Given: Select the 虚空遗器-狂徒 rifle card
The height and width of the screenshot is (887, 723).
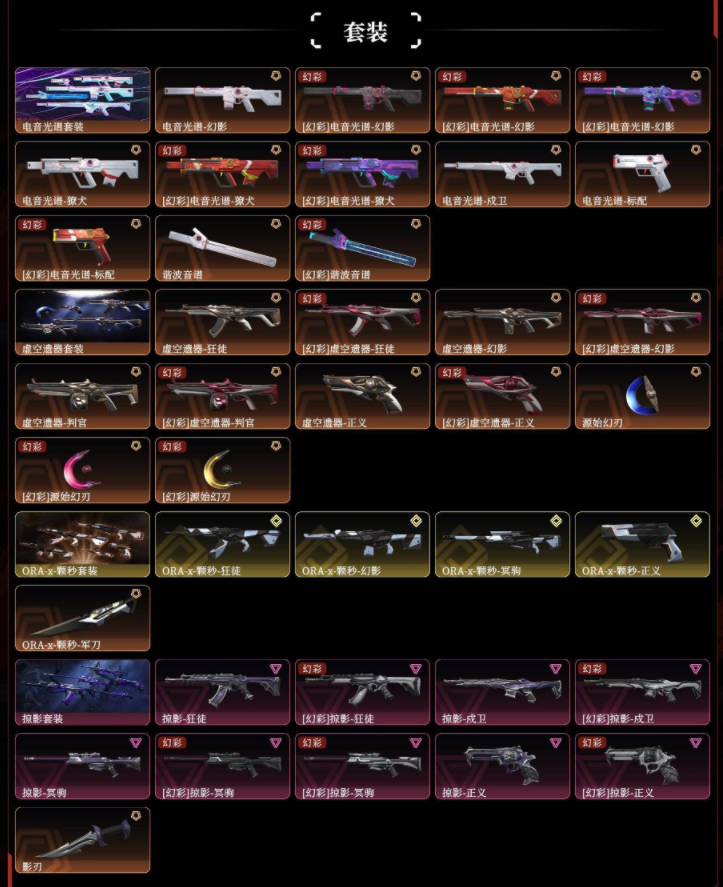Looking at the screenshot, I should (222, 322).
